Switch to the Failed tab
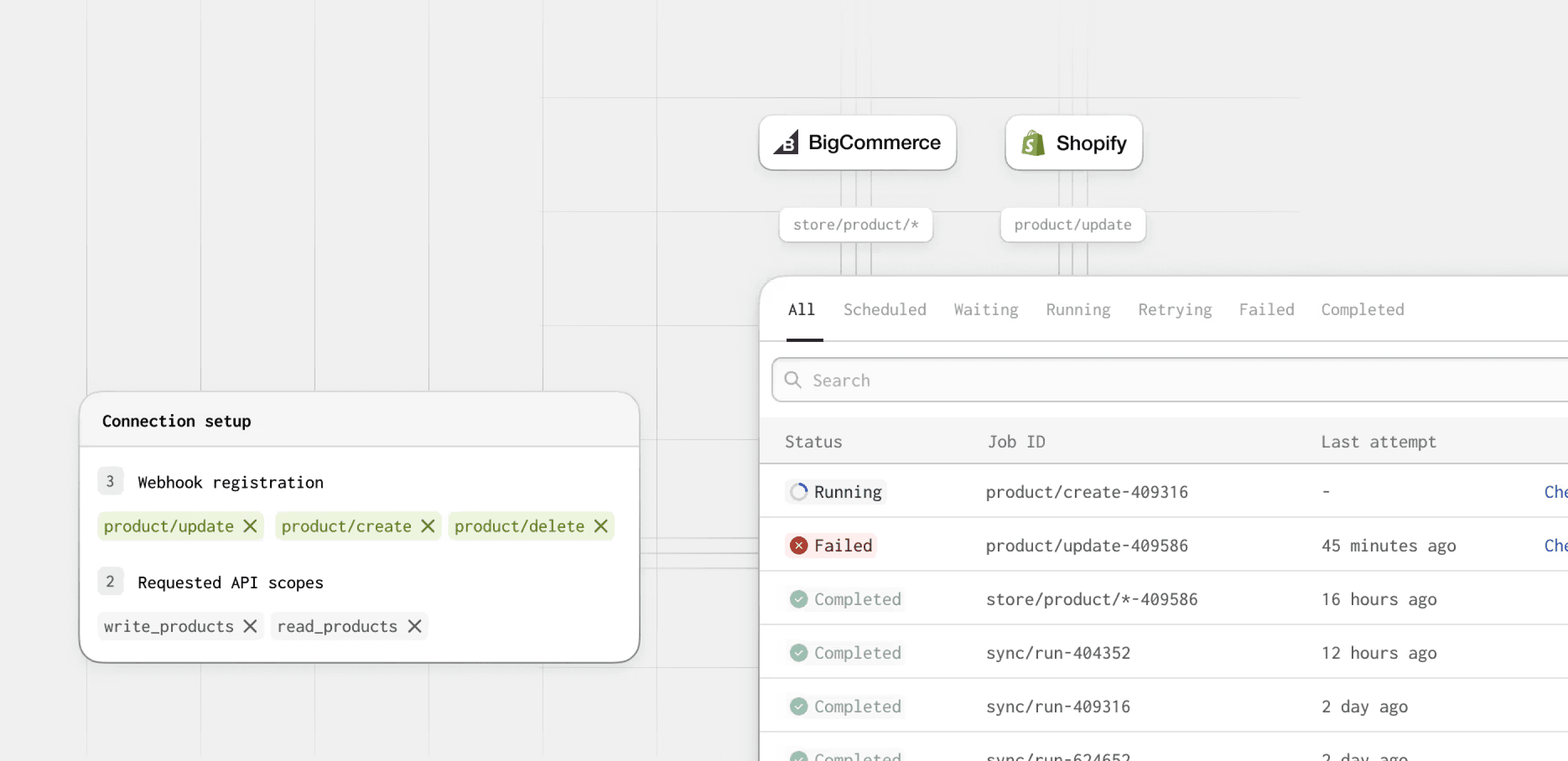The image size is (1568, 761). click(x=1266, y=310)
